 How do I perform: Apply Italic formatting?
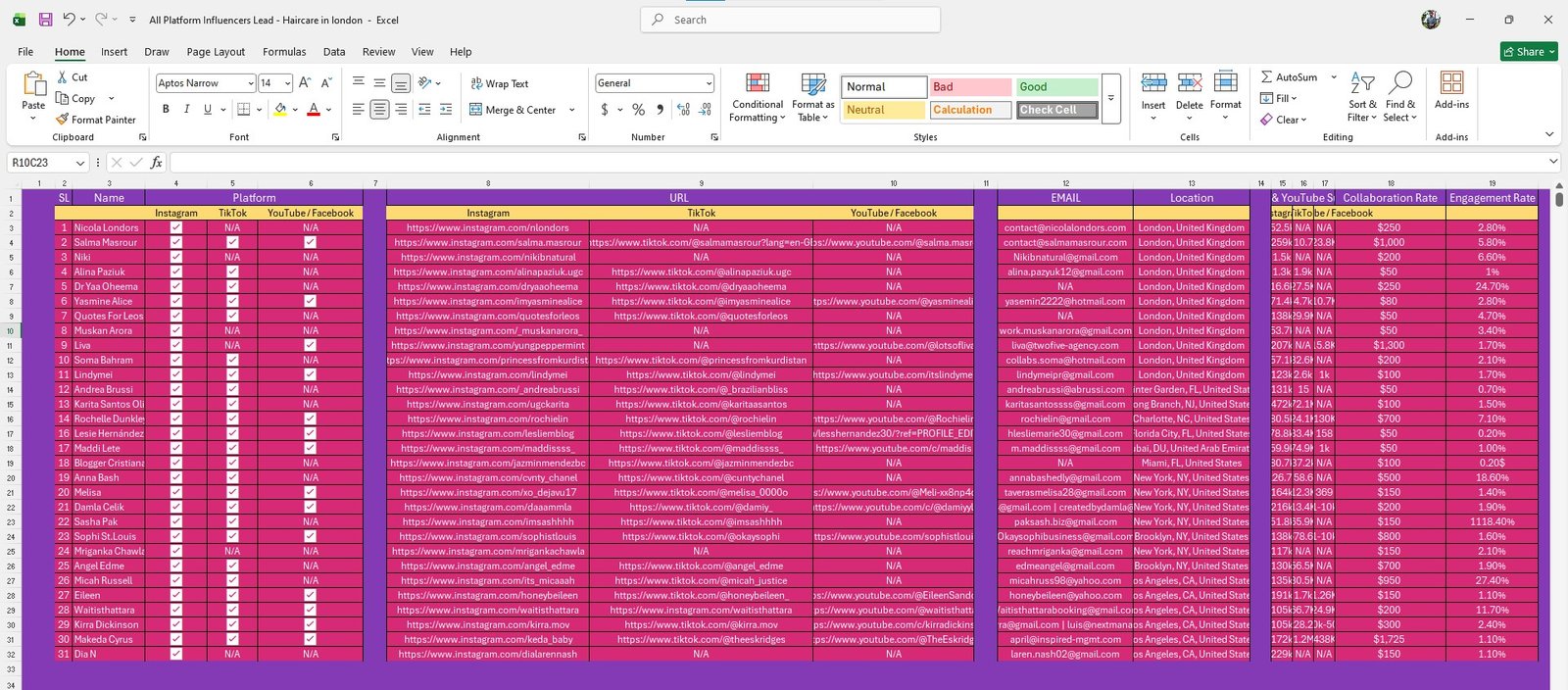tap(186, 110)
